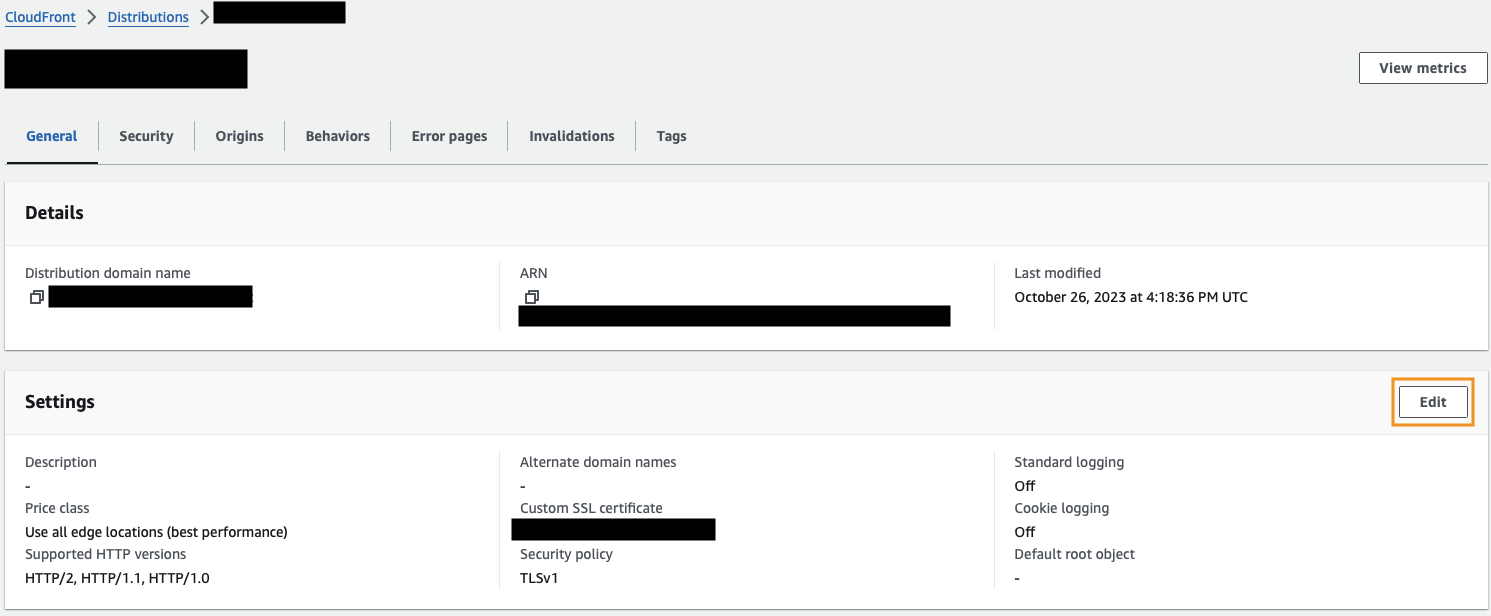Go to Distributions breadcrumb link
Viewport: 1491px width, 616px height.
point(148,17)
